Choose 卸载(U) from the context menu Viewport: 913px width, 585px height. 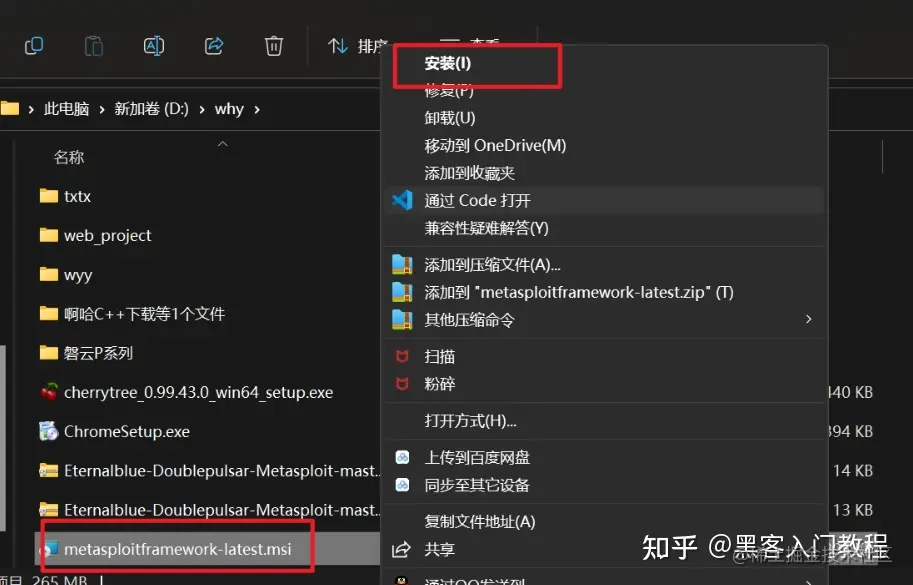coord(450,118)
